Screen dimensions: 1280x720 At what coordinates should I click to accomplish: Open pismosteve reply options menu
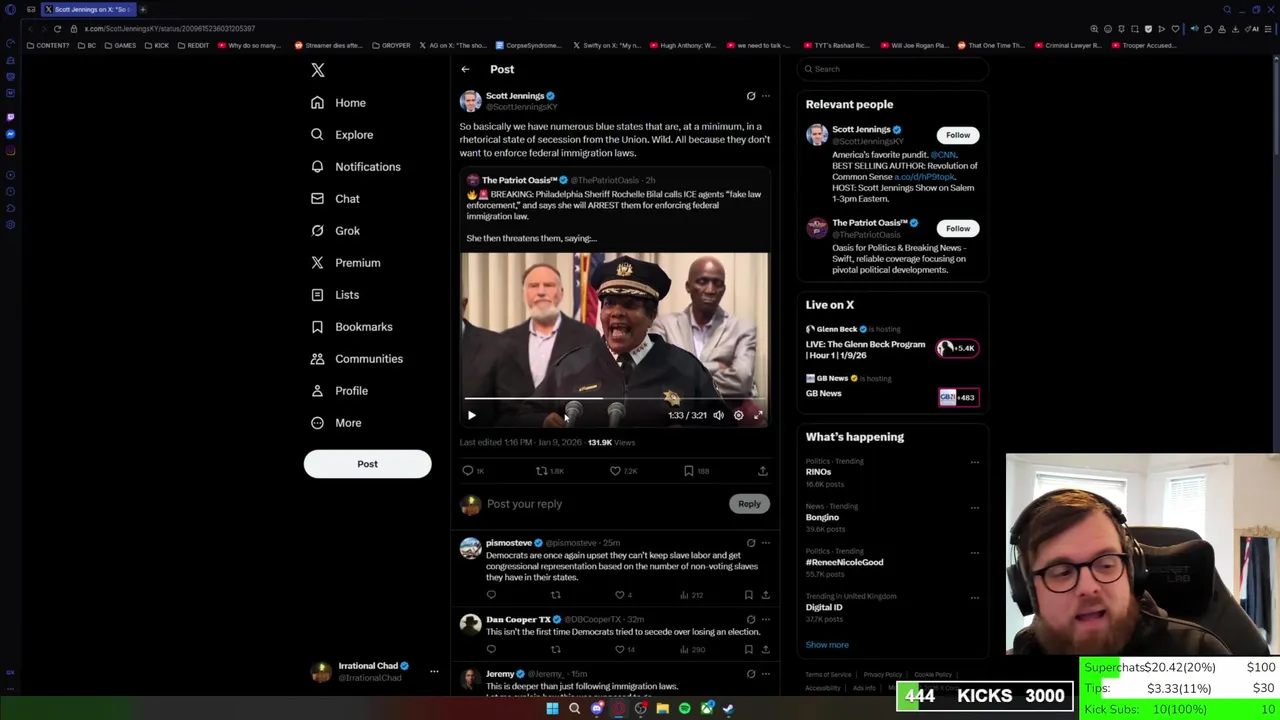coord(766,543)
